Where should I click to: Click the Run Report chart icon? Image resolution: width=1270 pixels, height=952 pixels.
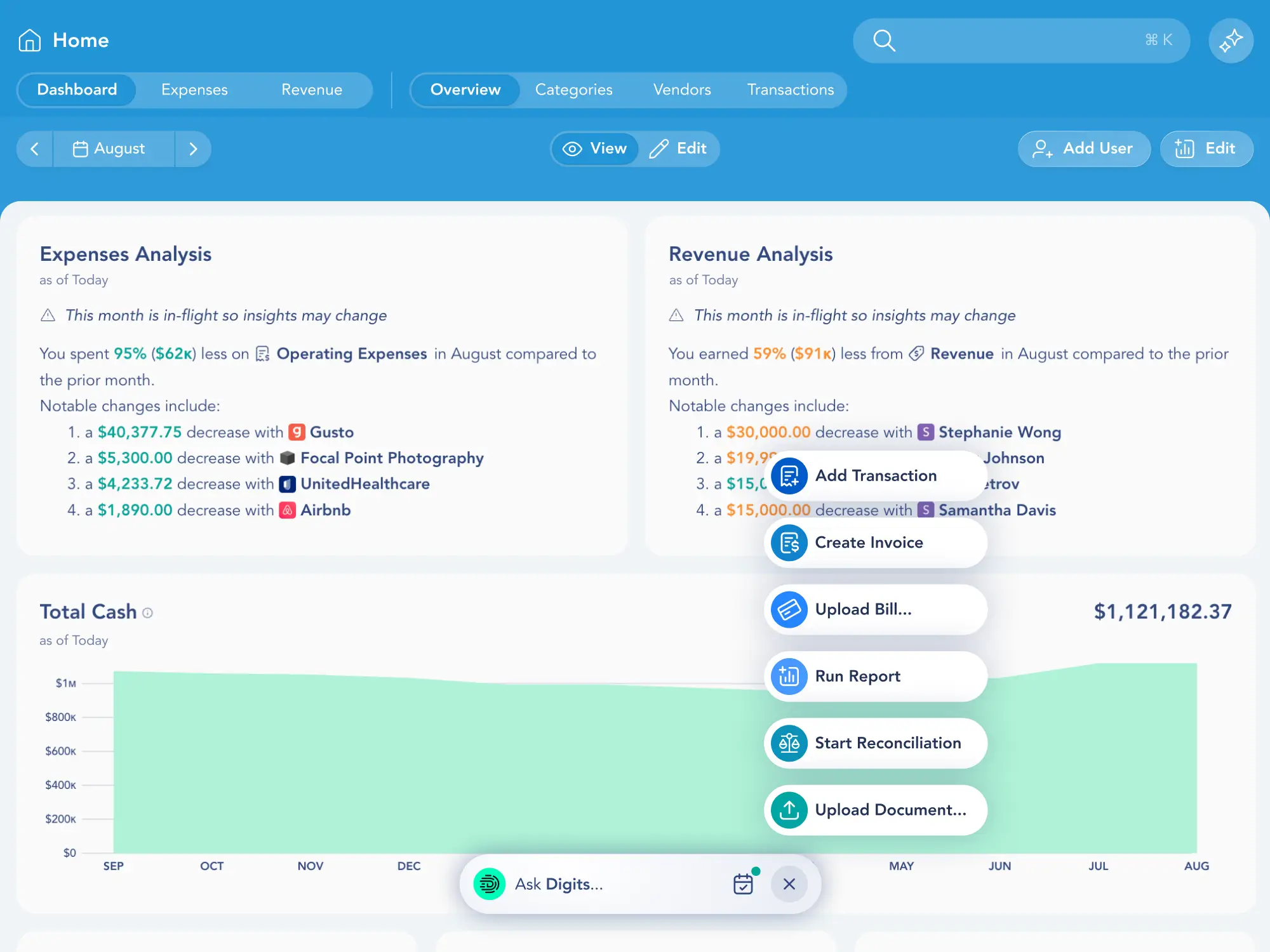click(x=789, y=676)
